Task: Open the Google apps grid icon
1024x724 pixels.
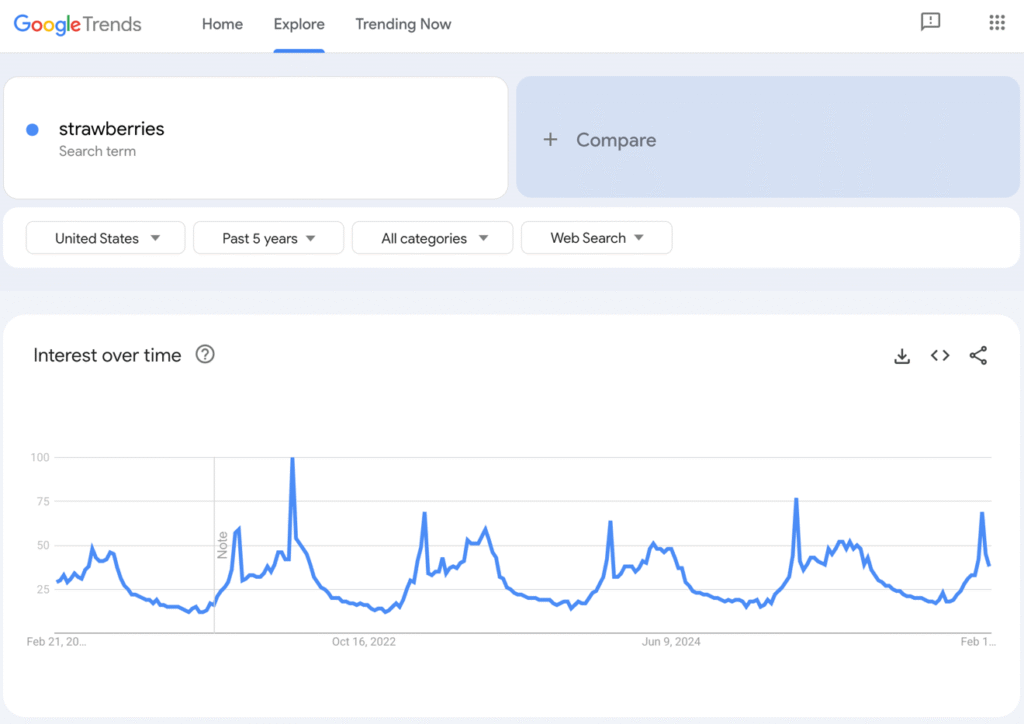Action: (x=997, y=22)
